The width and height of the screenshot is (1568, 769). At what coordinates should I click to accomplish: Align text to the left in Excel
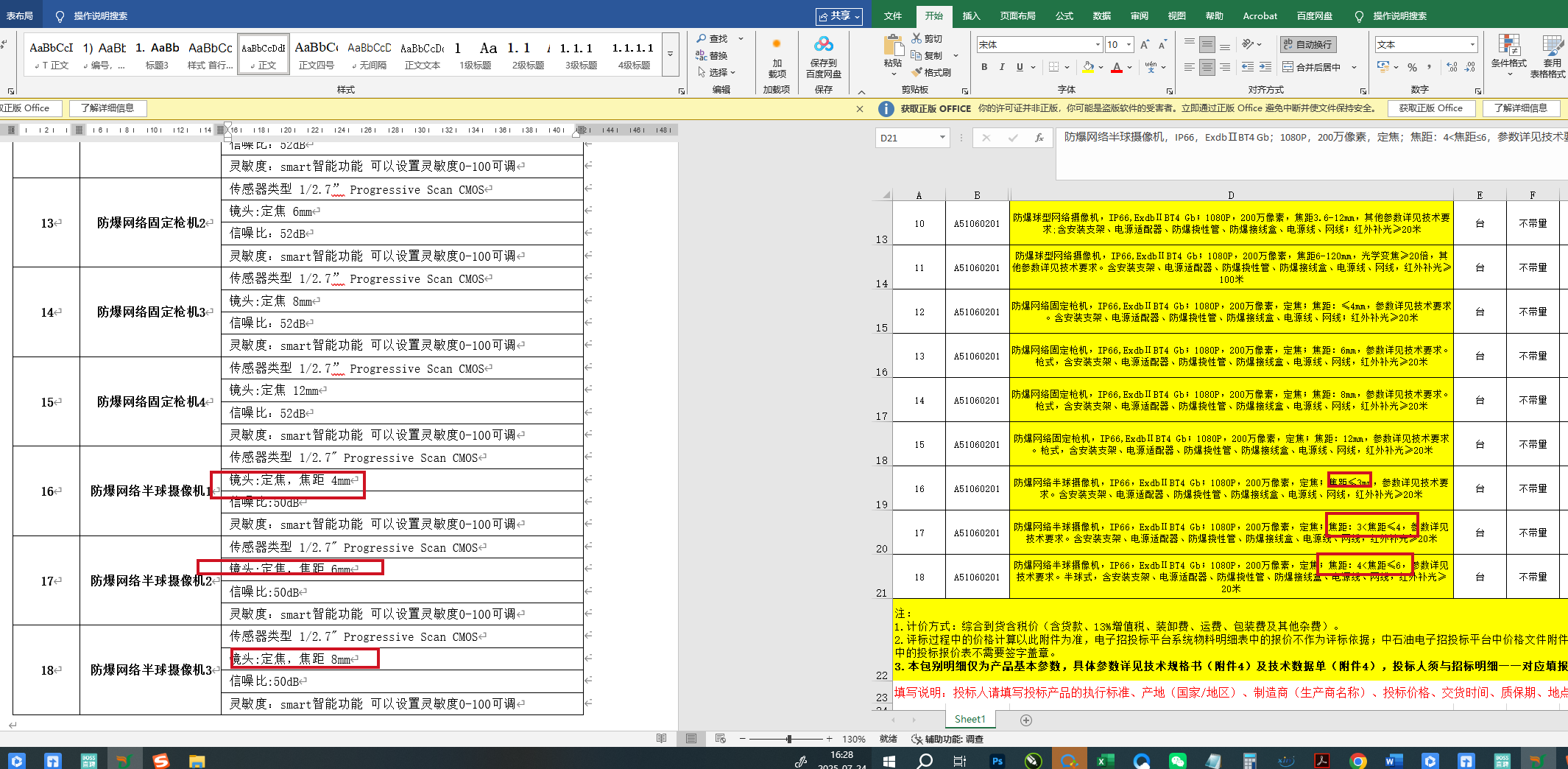(1190, 67)
